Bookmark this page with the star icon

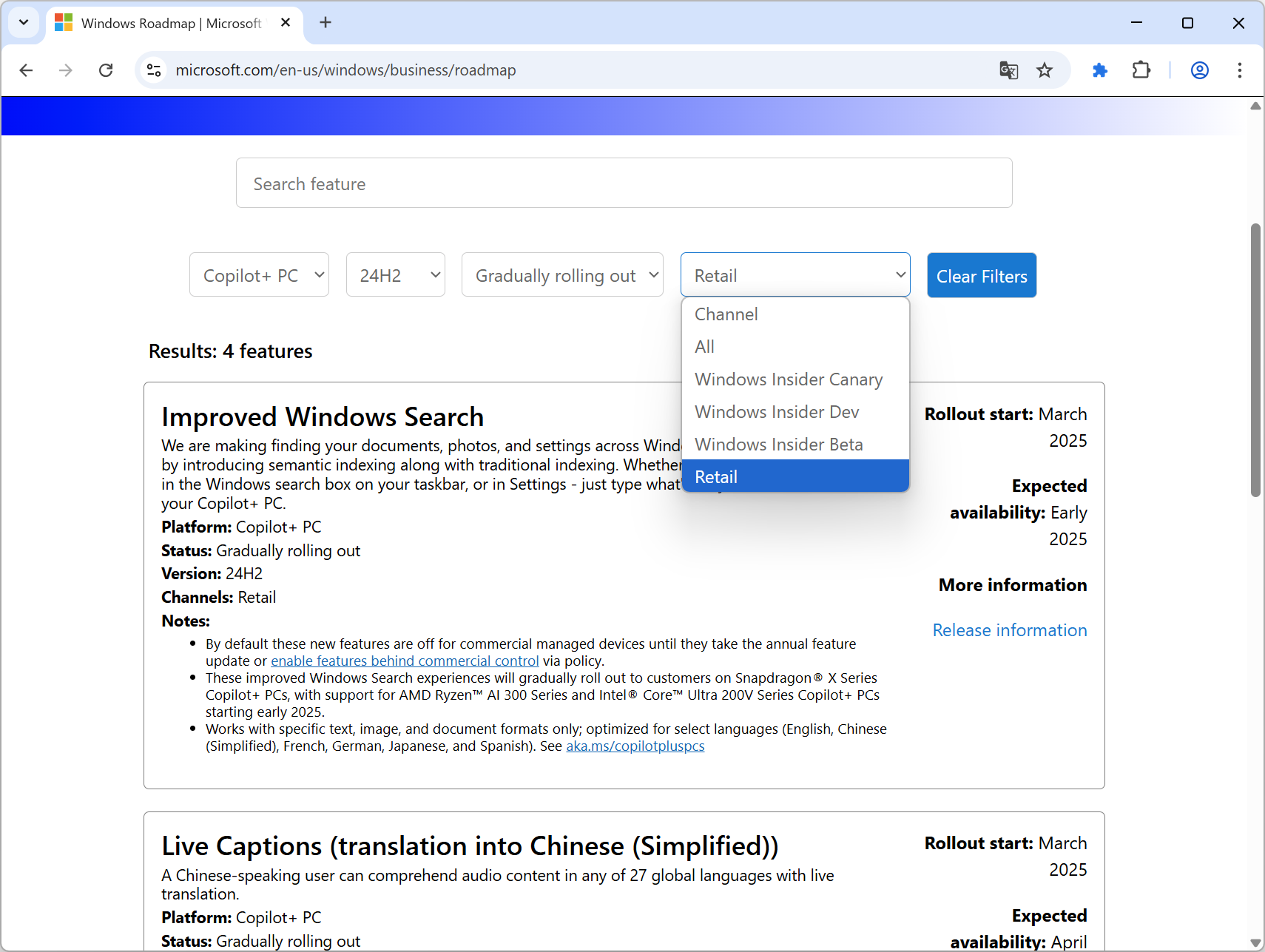click(1045, 70)
